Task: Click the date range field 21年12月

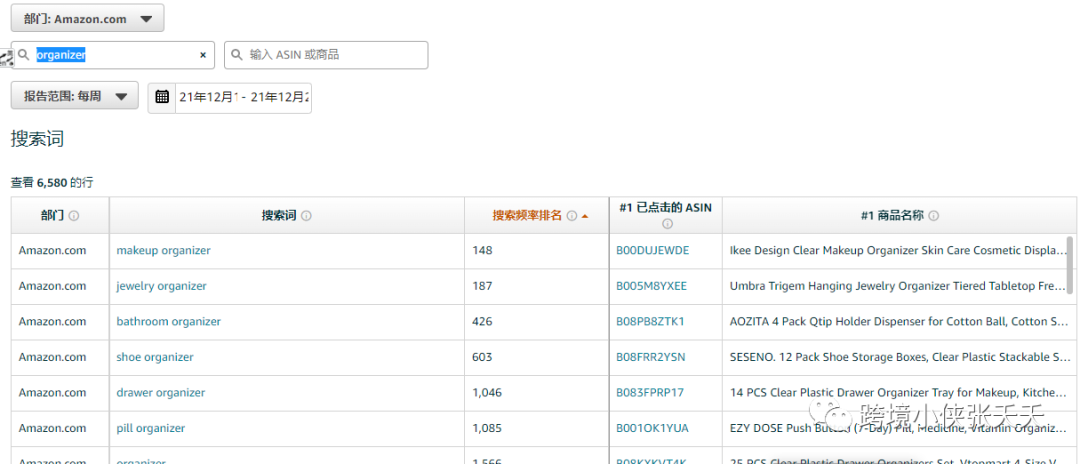Action: [242, 97]
